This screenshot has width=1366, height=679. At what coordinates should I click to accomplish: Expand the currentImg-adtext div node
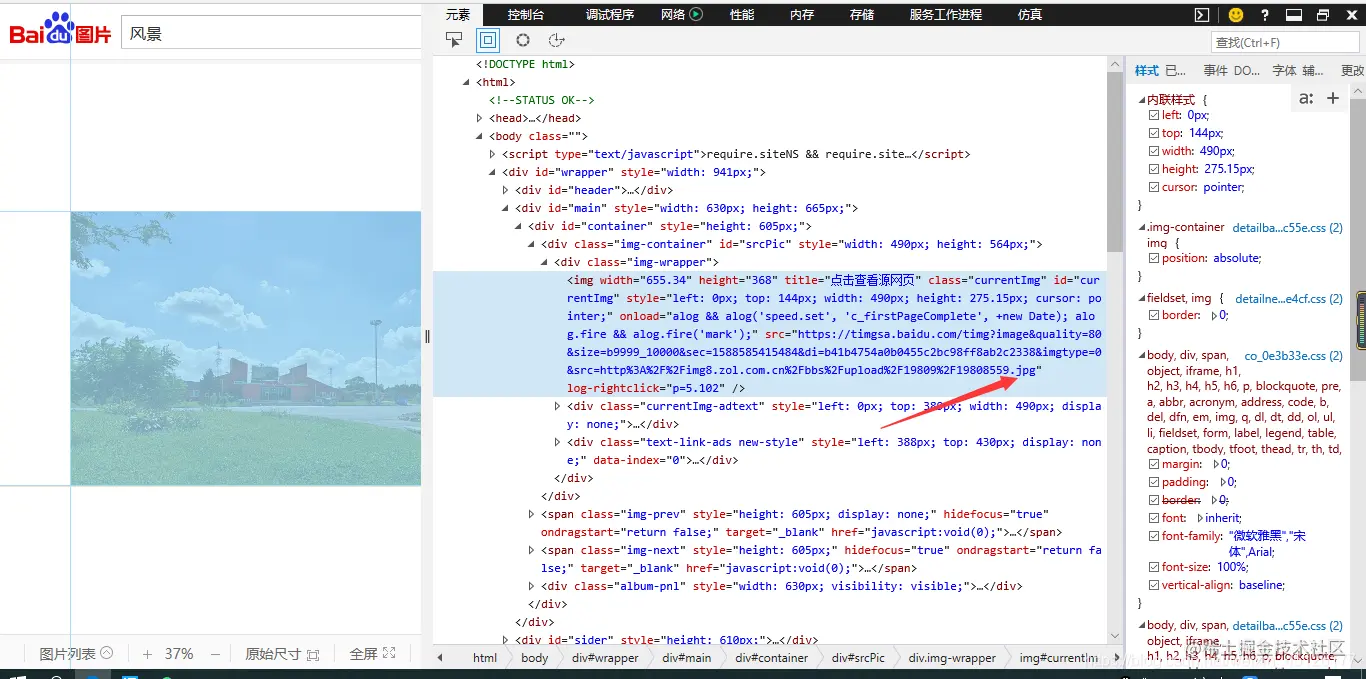(x=558, y=406)
